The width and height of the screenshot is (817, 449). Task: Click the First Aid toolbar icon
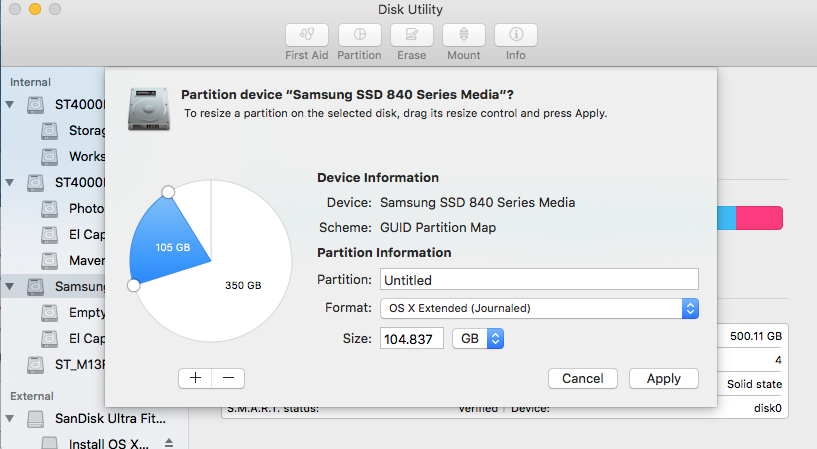308,36
